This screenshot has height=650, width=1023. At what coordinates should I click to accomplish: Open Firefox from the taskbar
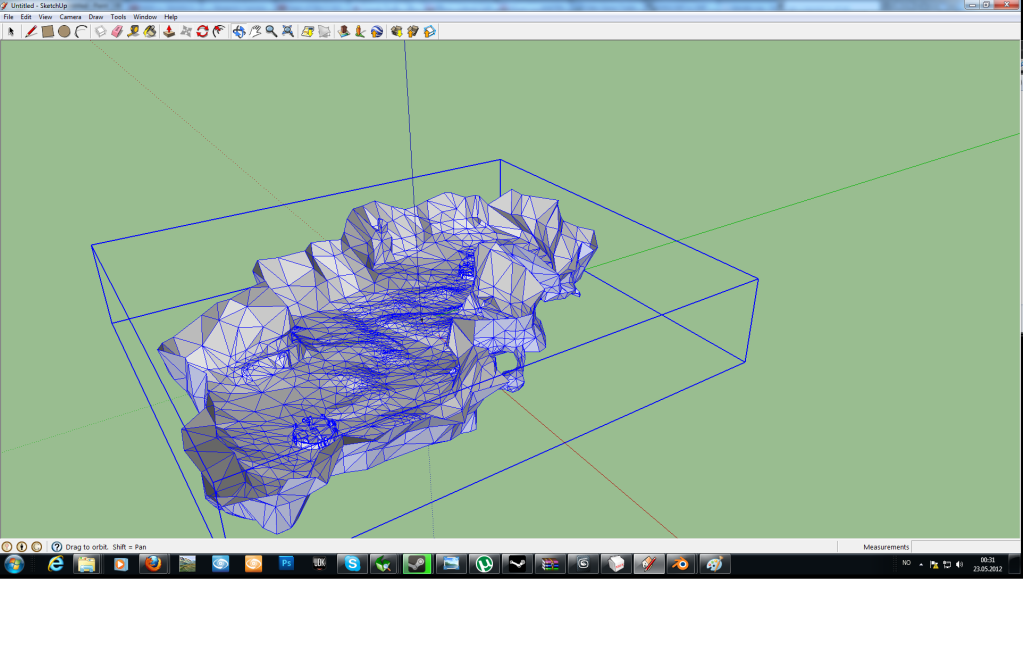(153, 564)
